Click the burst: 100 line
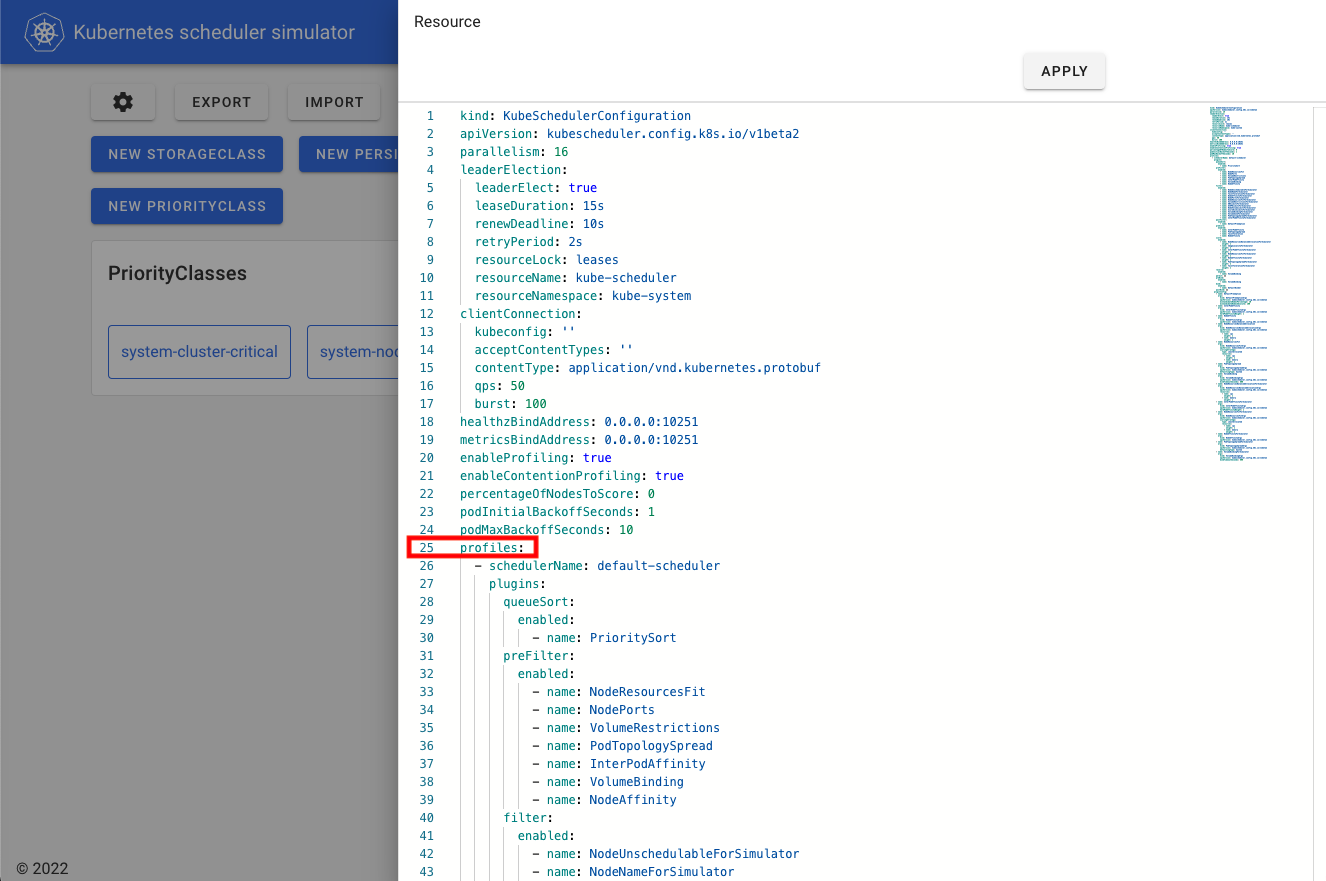Viewport: 1326px width, 881px height. coord(511,404)
